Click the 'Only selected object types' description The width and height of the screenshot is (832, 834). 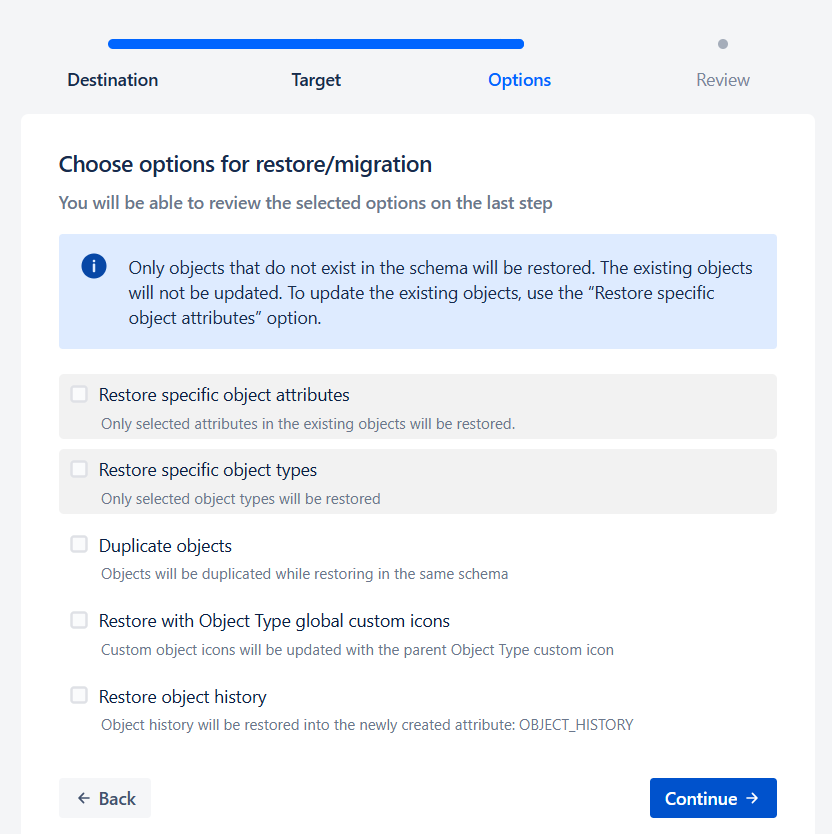click(x=240, y=499)
